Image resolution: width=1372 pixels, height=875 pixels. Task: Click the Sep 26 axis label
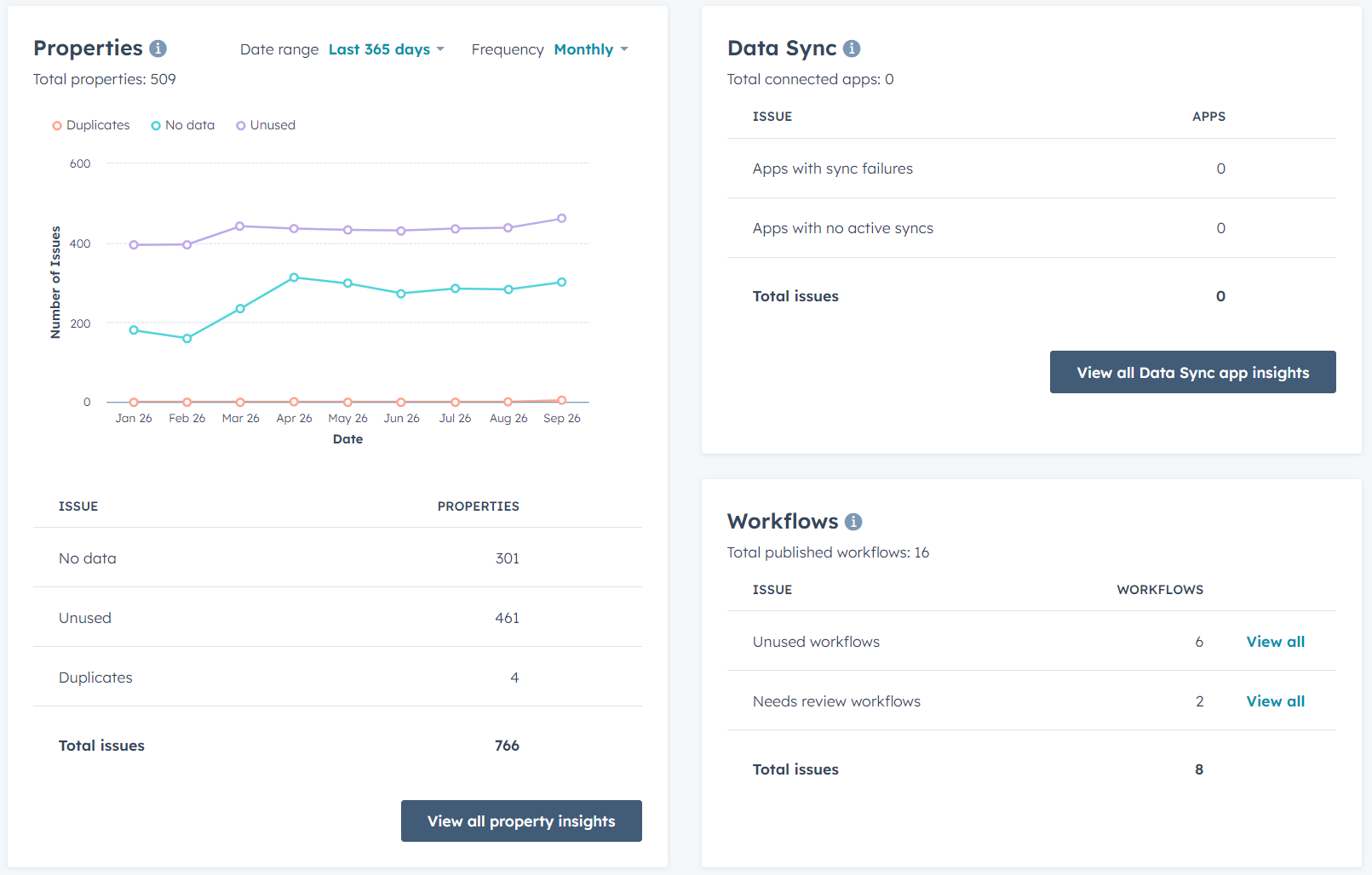click(562, 418)
